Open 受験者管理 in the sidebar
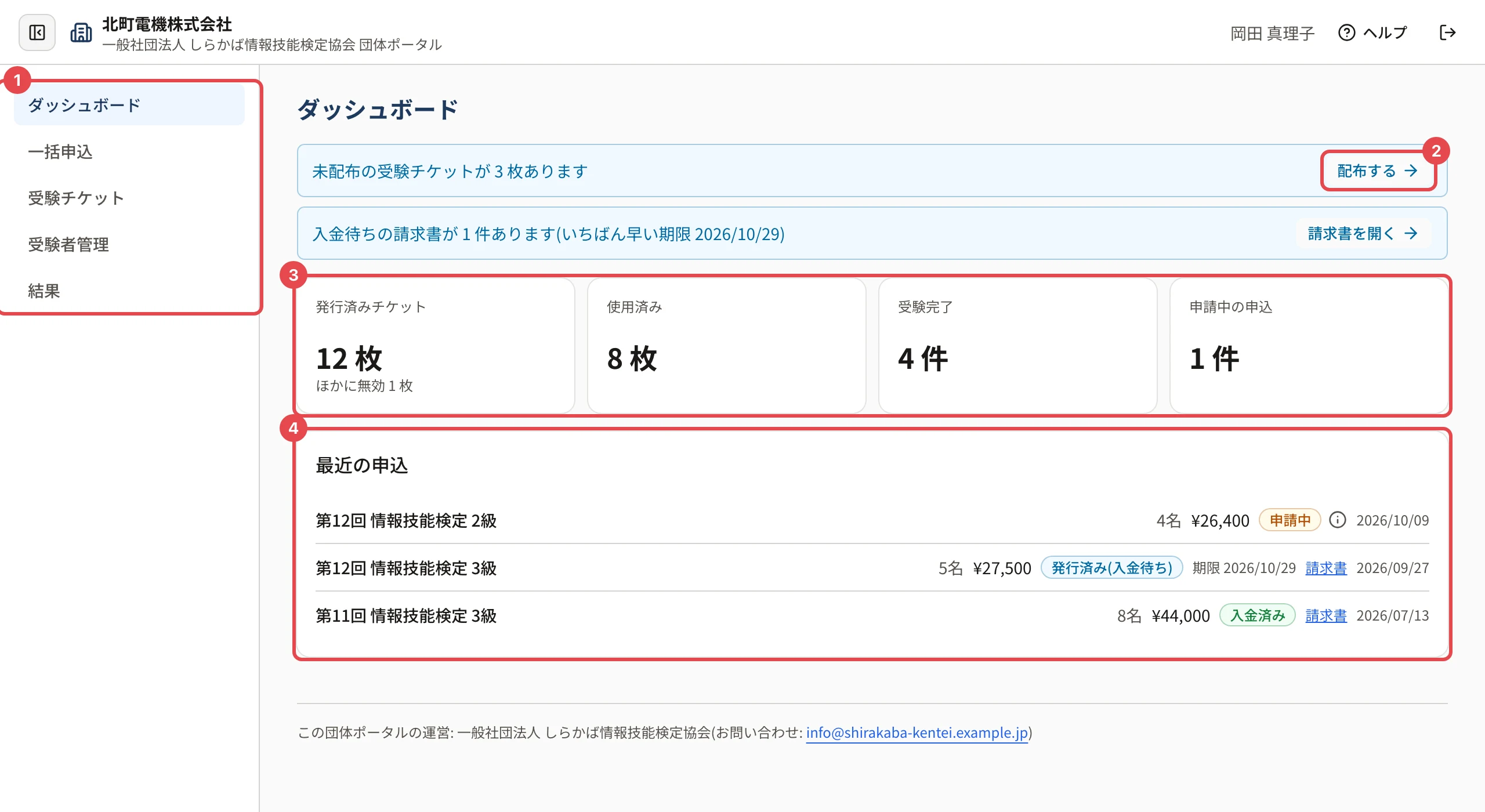Image resolution: width=1485 pixels, height=812 pixels. (129, 244)
